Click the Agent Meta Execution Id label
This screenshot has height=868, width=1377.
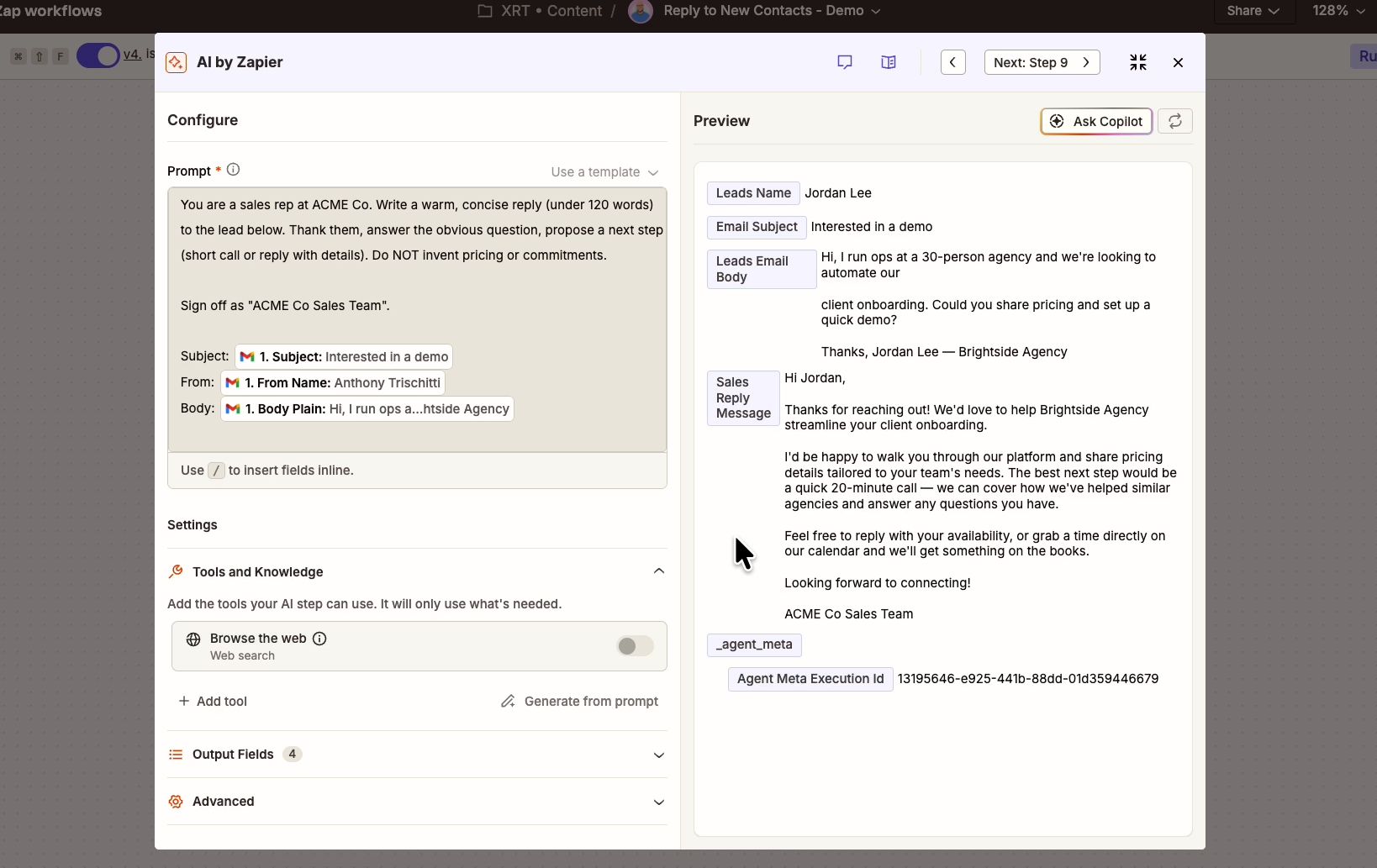point(810,679)
